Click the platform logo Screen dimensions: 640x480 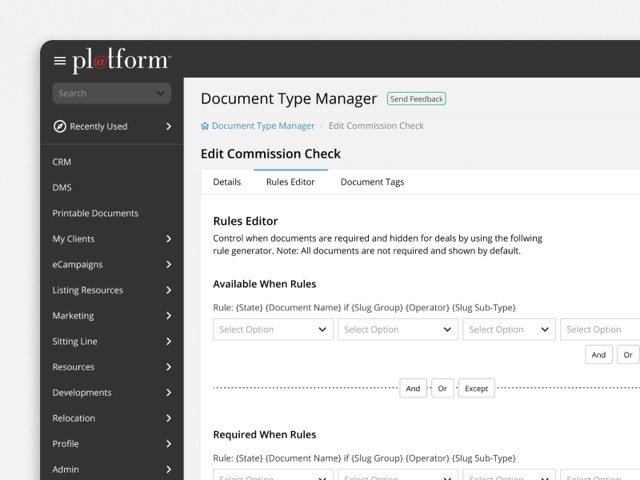(x=122, y=60)
